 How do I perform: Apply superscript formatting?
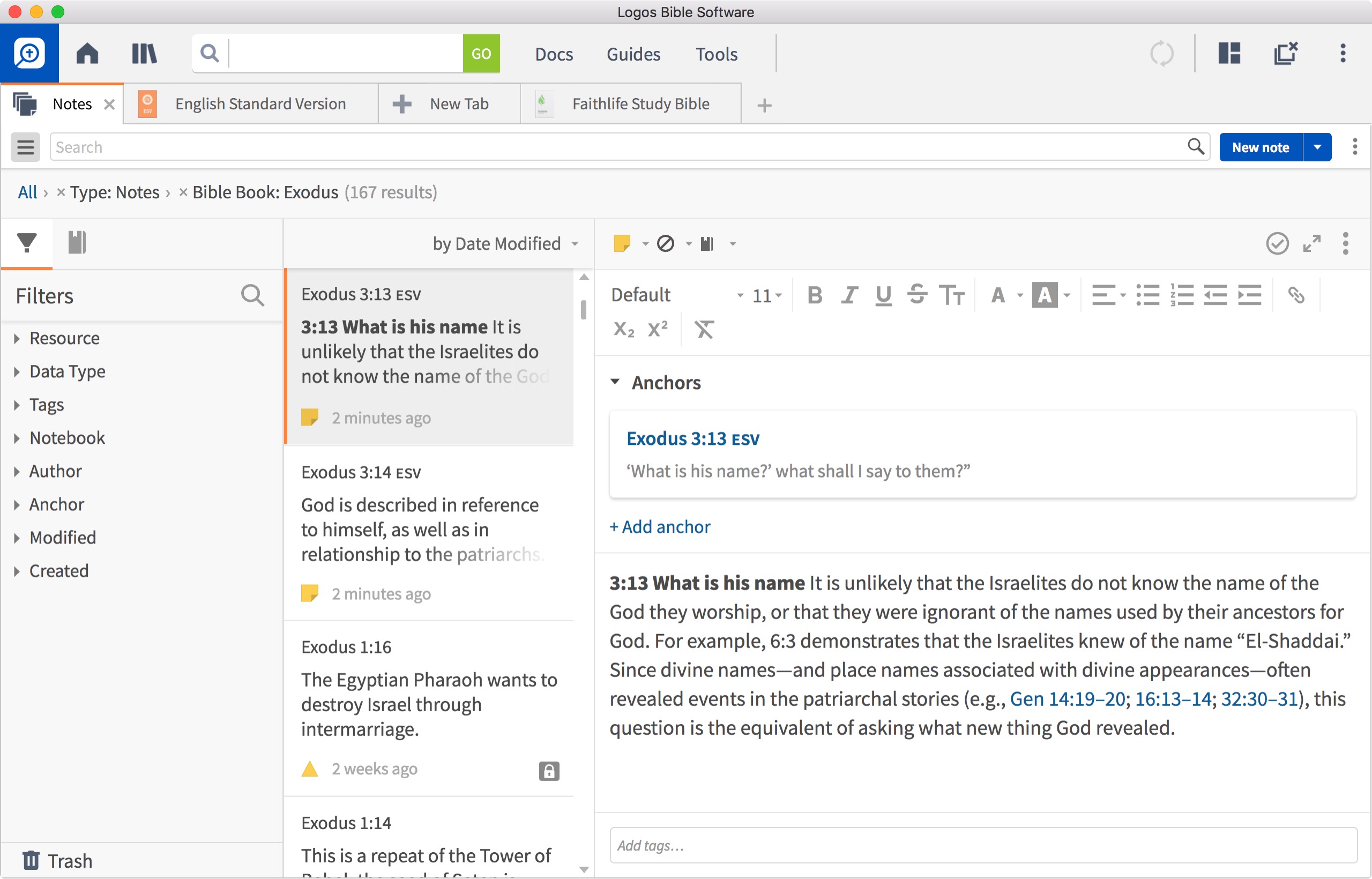tap(658, 328)
